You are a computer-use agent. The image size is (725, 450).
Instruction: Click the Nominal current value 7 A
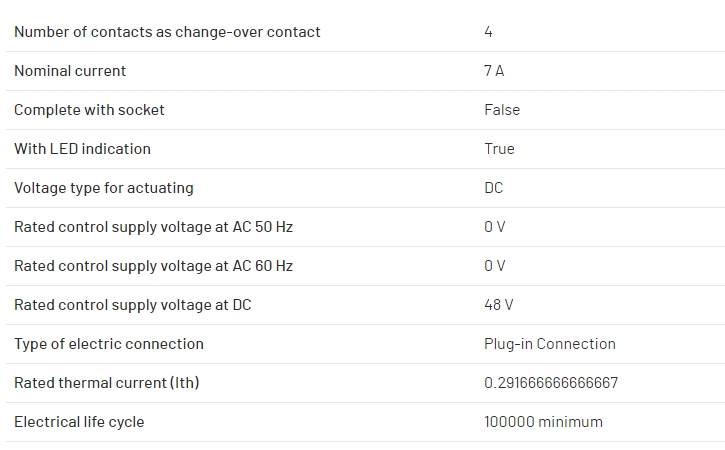(494, 71)
